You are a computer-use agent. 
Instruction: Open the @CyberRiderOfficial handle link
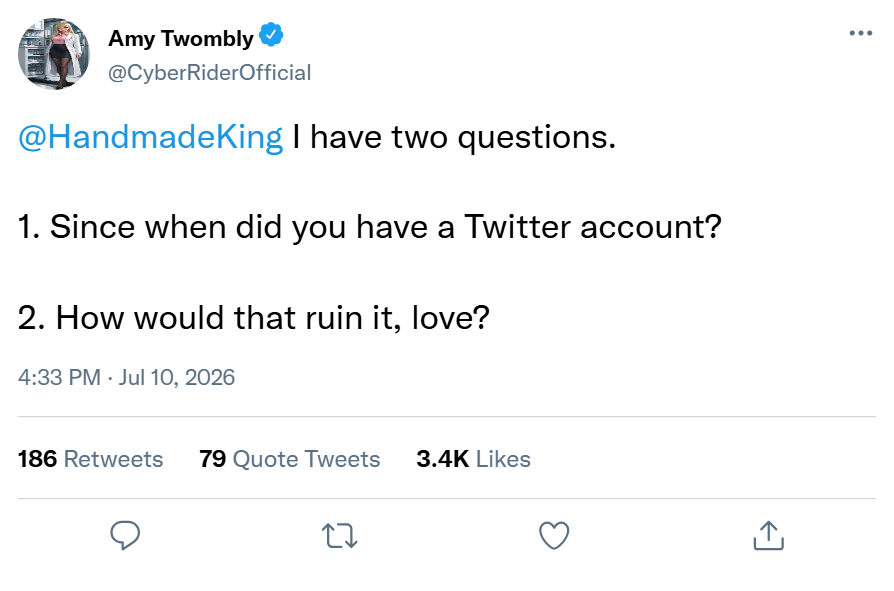coord(210,73)
